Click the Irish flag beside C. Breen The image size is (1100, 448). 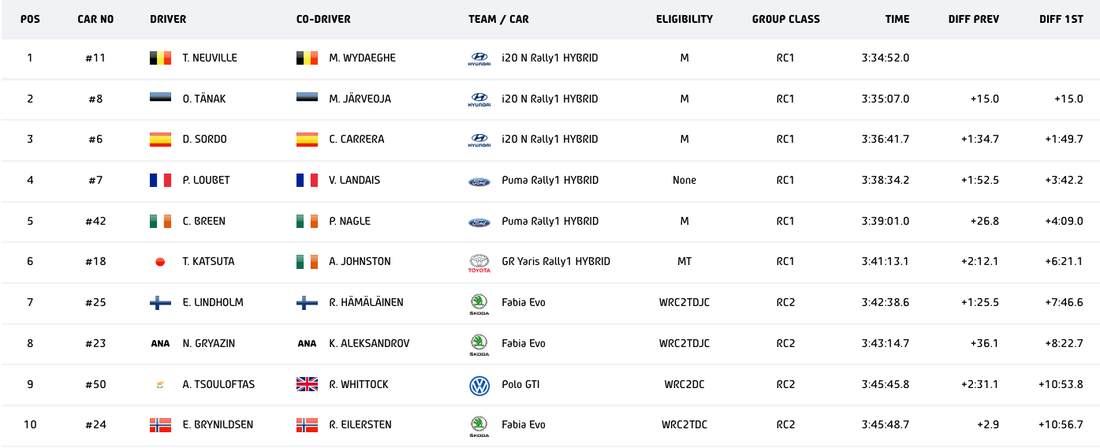pyautogui.click(x=160, y=221)
